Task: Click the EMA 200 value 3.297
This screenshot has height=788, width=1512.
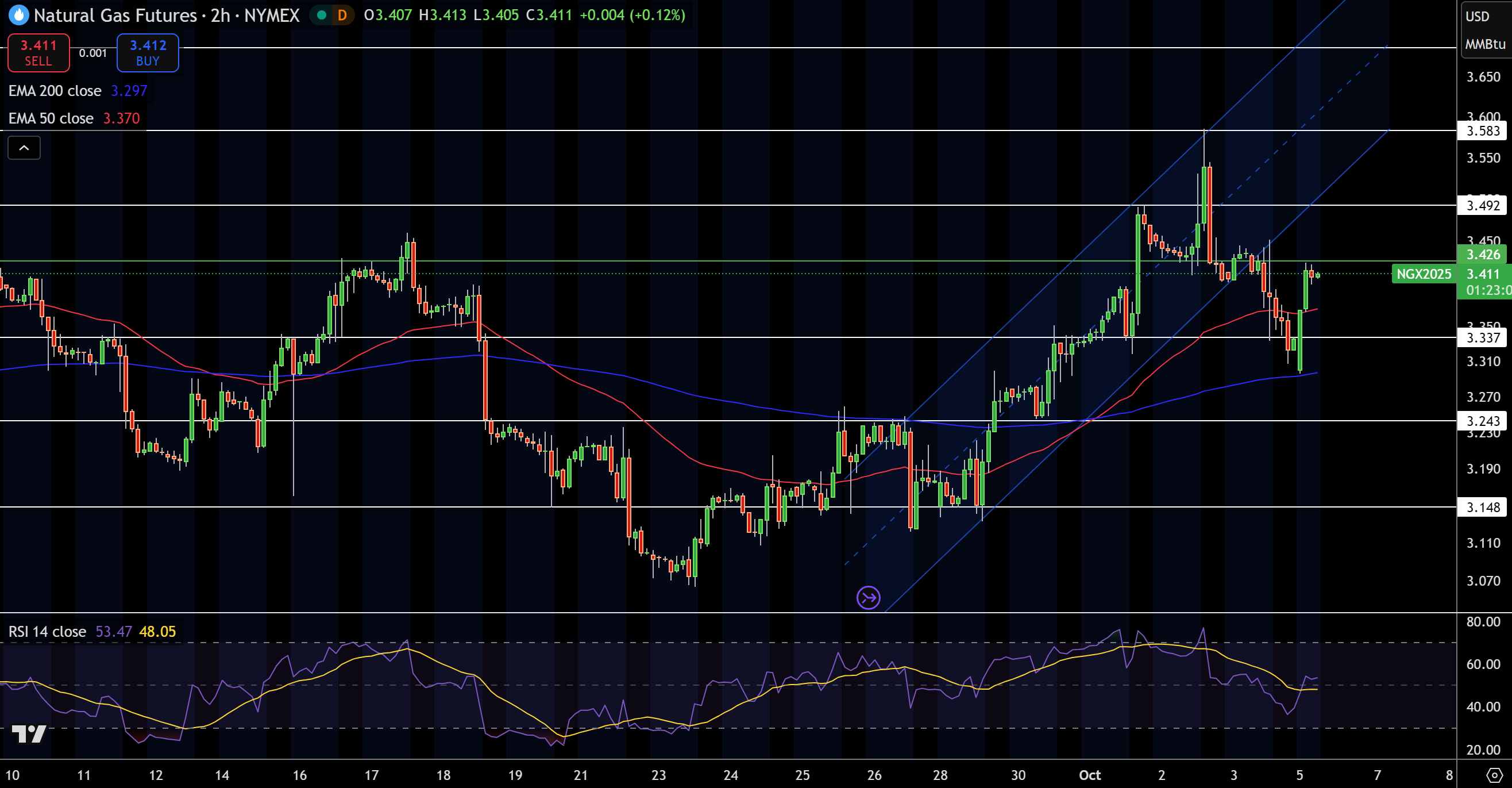Action: (129, 91)
